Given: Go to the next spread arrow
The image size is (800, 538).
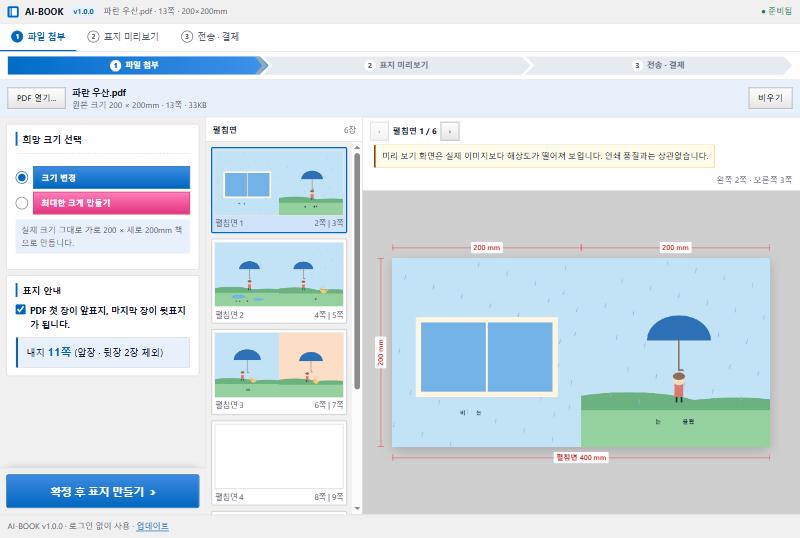Looking at the screenshot, I should [x=449, y=132].
